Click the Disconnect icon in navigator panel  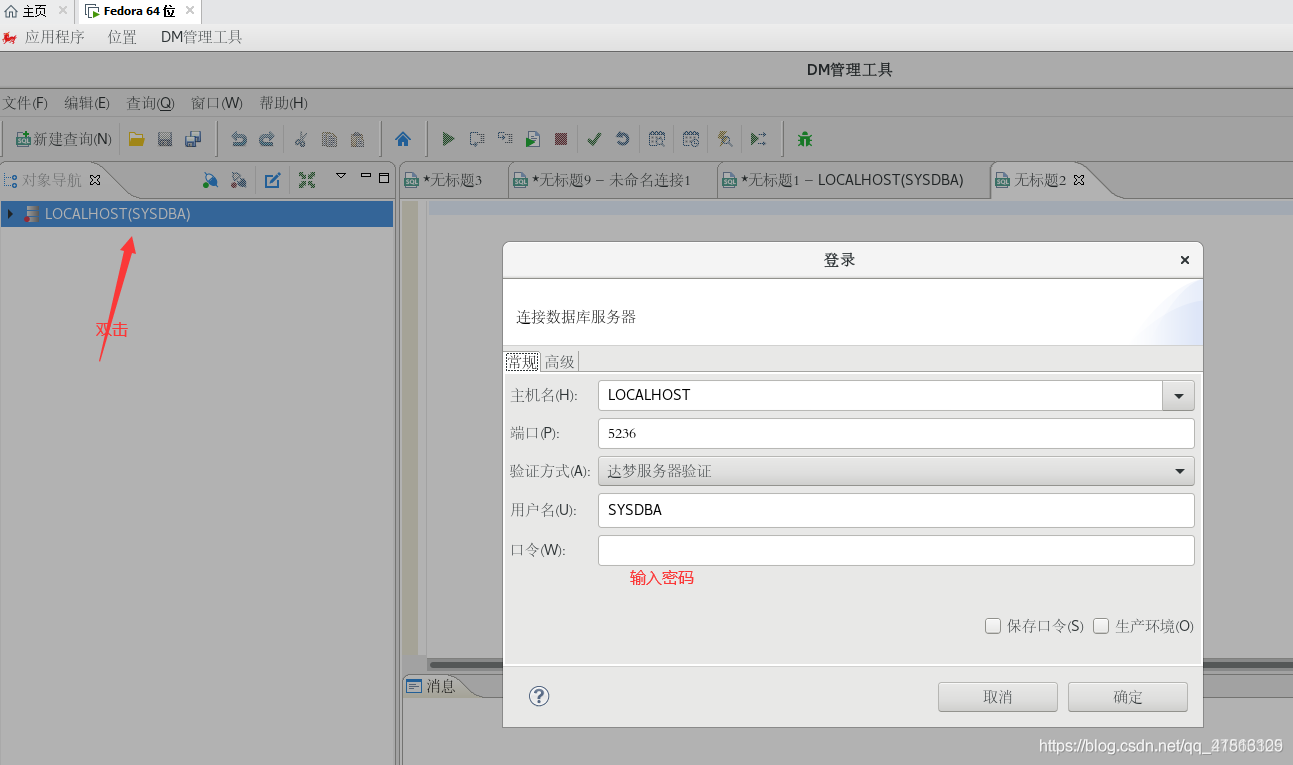tap(238, 180)
